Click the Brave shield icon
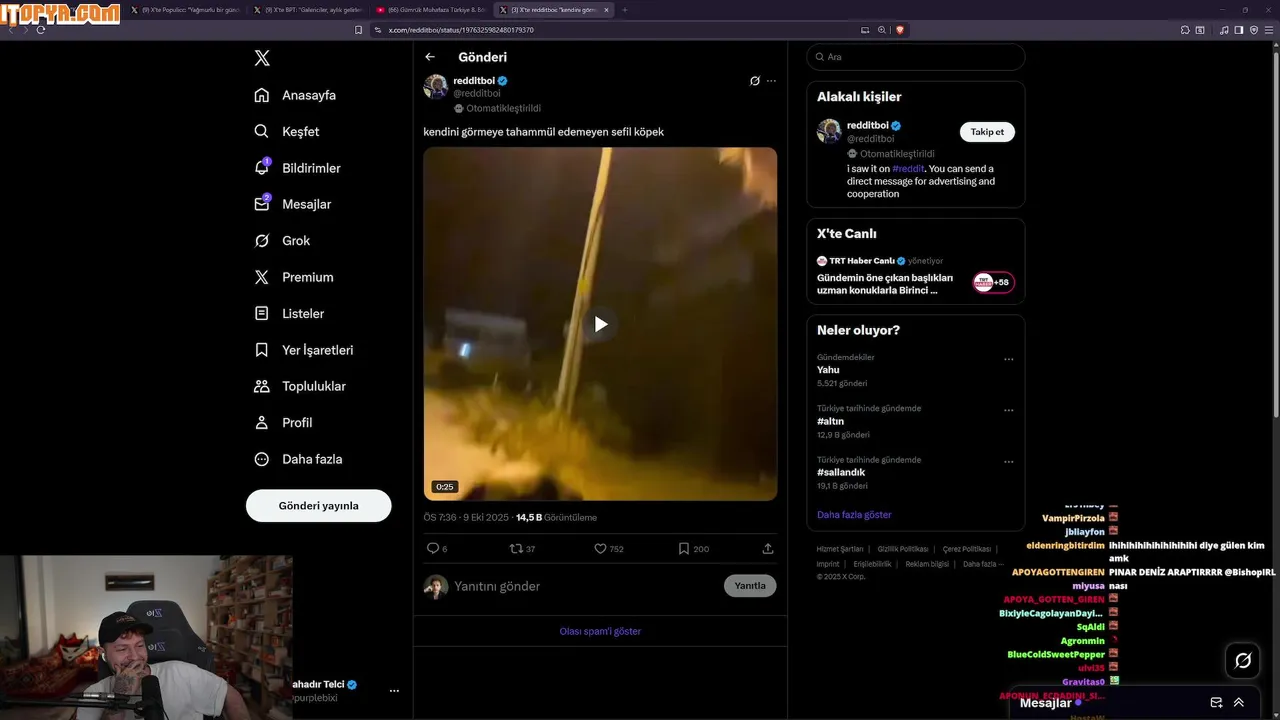Screen dimensions: 1280x720 [900, 30]
